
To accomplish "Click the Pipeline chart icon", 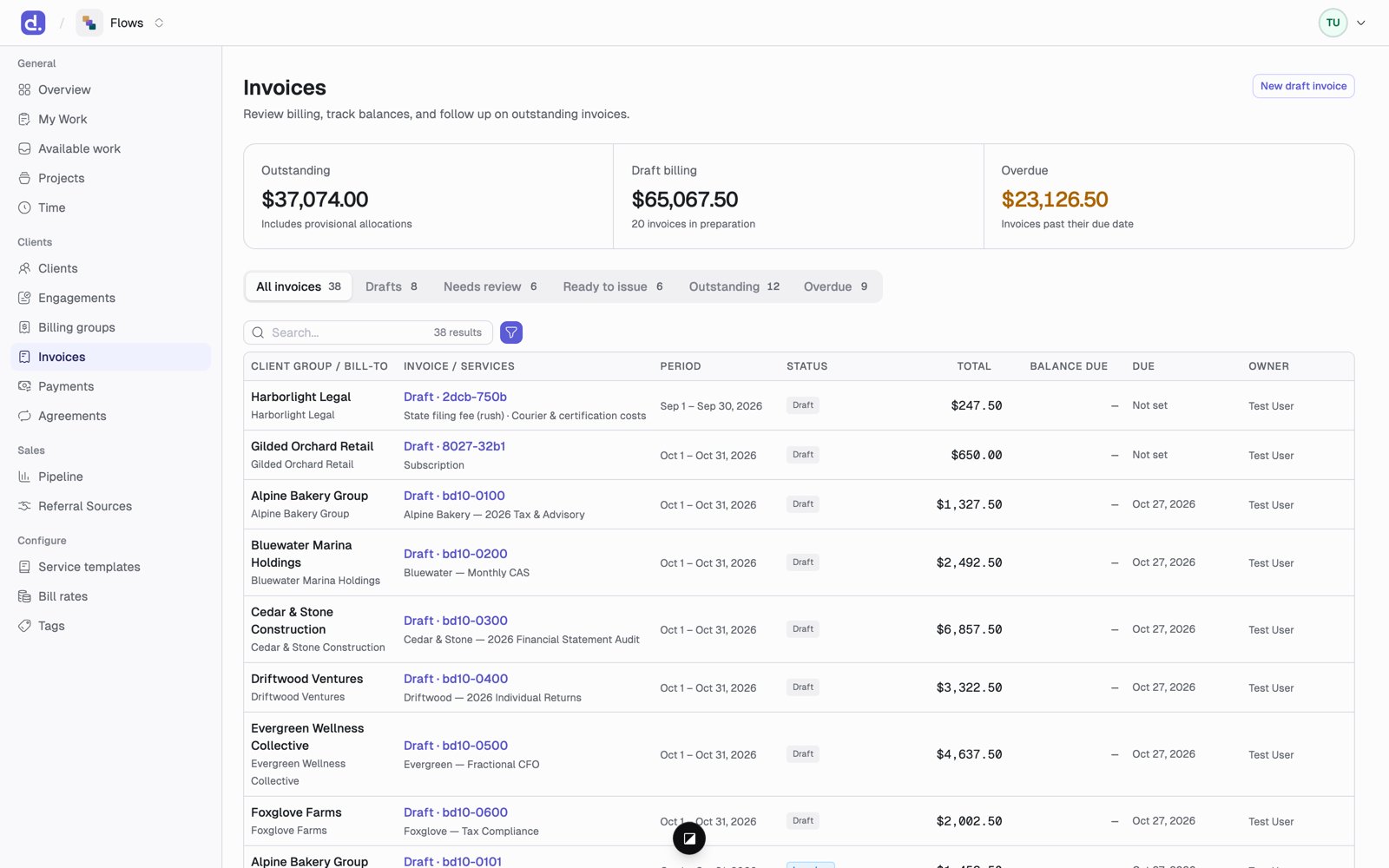I will pyautogui.click(x=24, y=477).
